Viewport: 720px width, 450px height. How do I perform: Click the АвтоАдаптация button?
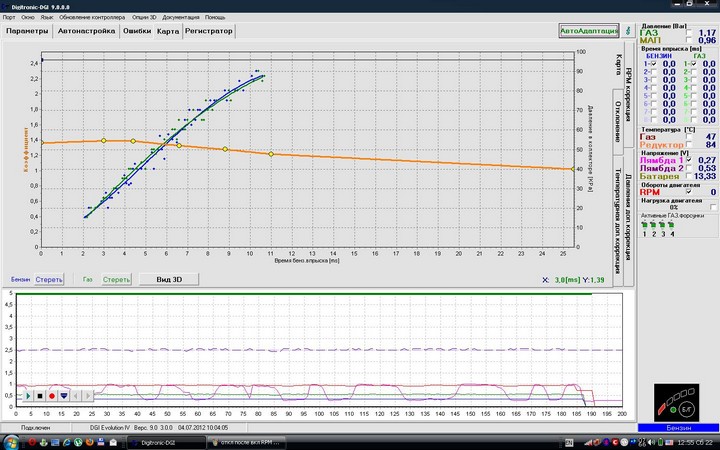point(588,31)
